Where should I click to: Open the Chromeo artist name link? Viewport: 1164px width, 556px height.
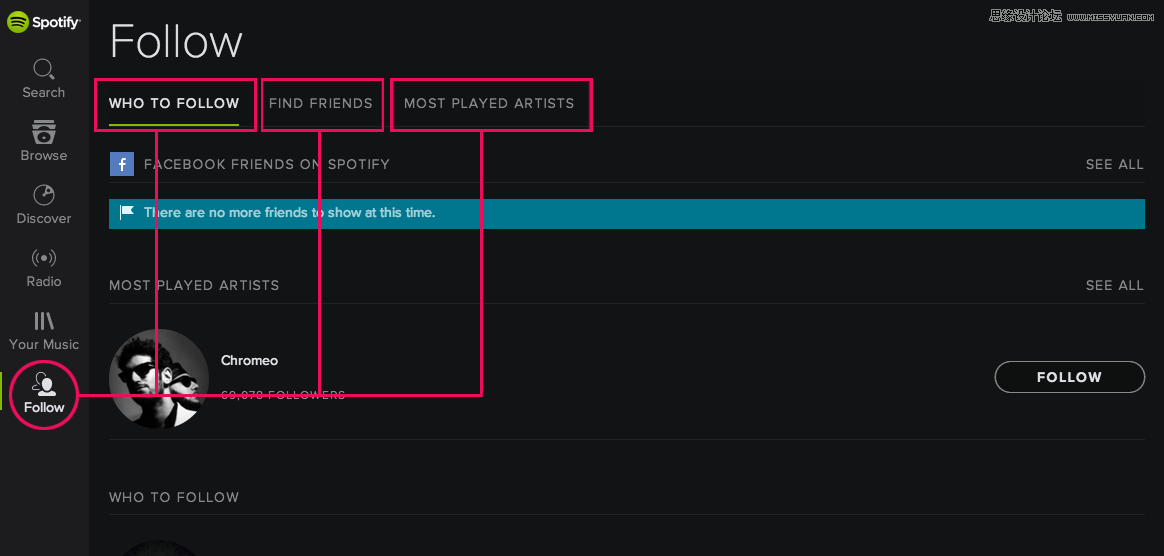point(249,361)
